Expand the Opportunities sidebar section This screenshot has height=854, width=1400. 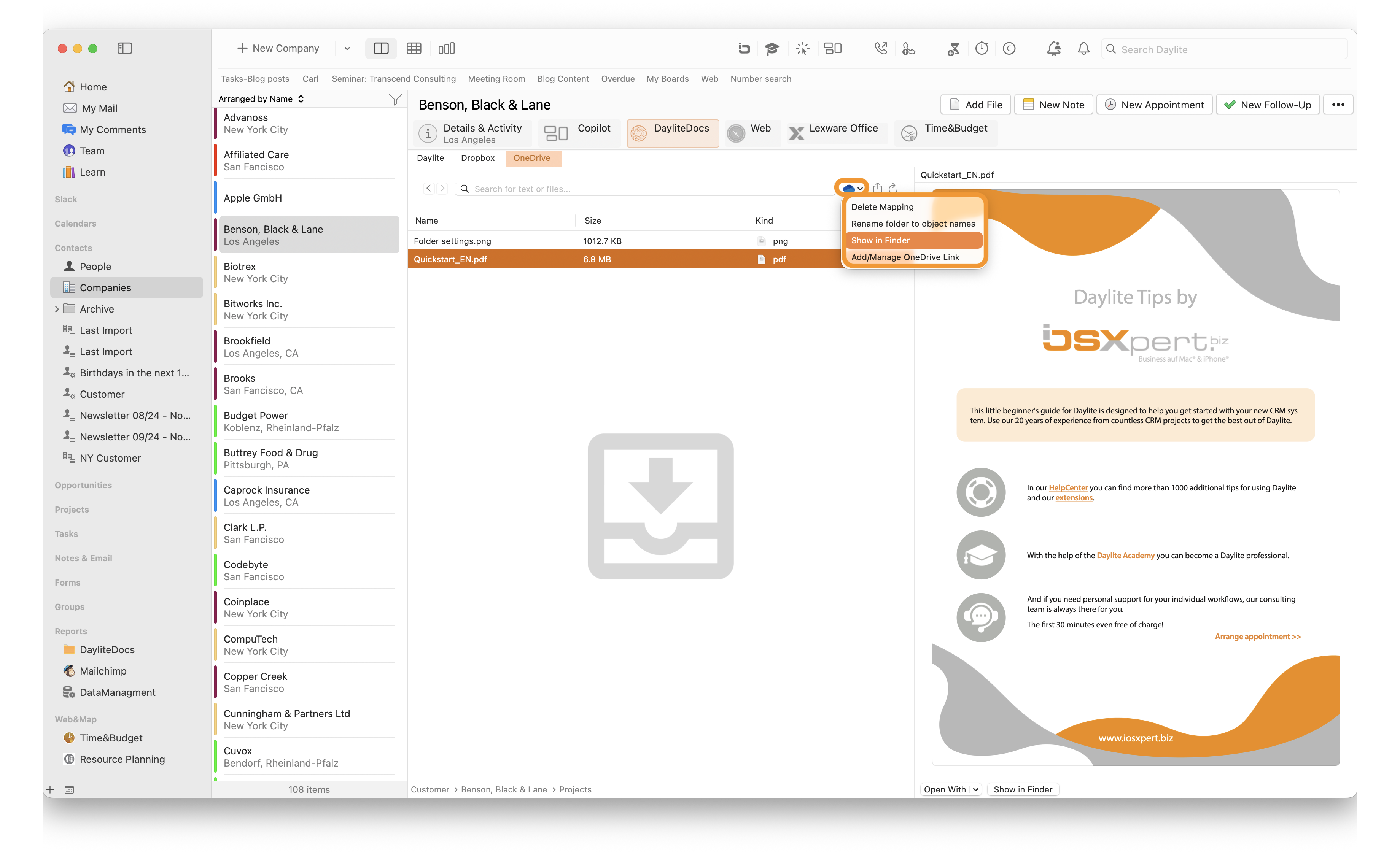click(83, 485)
